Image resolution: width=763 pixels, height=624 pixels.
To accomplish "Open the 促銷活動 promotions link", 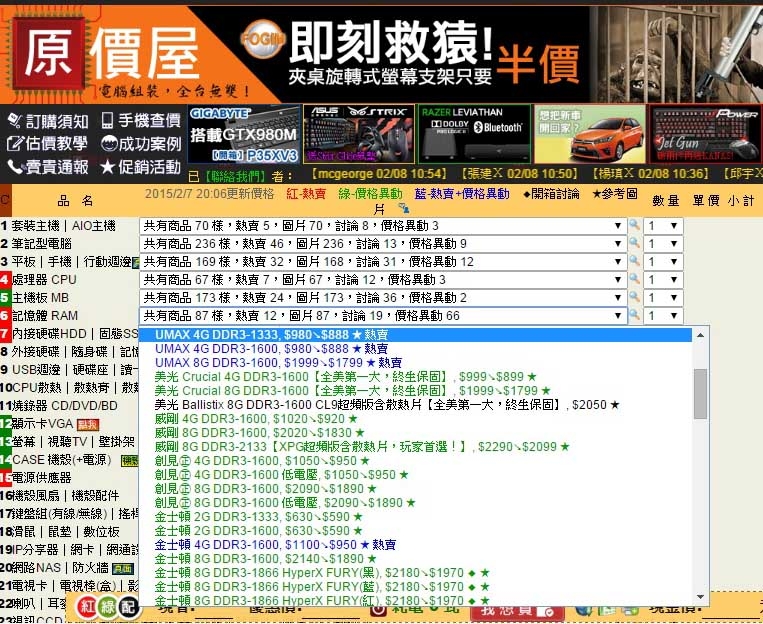I will point(140,167).
